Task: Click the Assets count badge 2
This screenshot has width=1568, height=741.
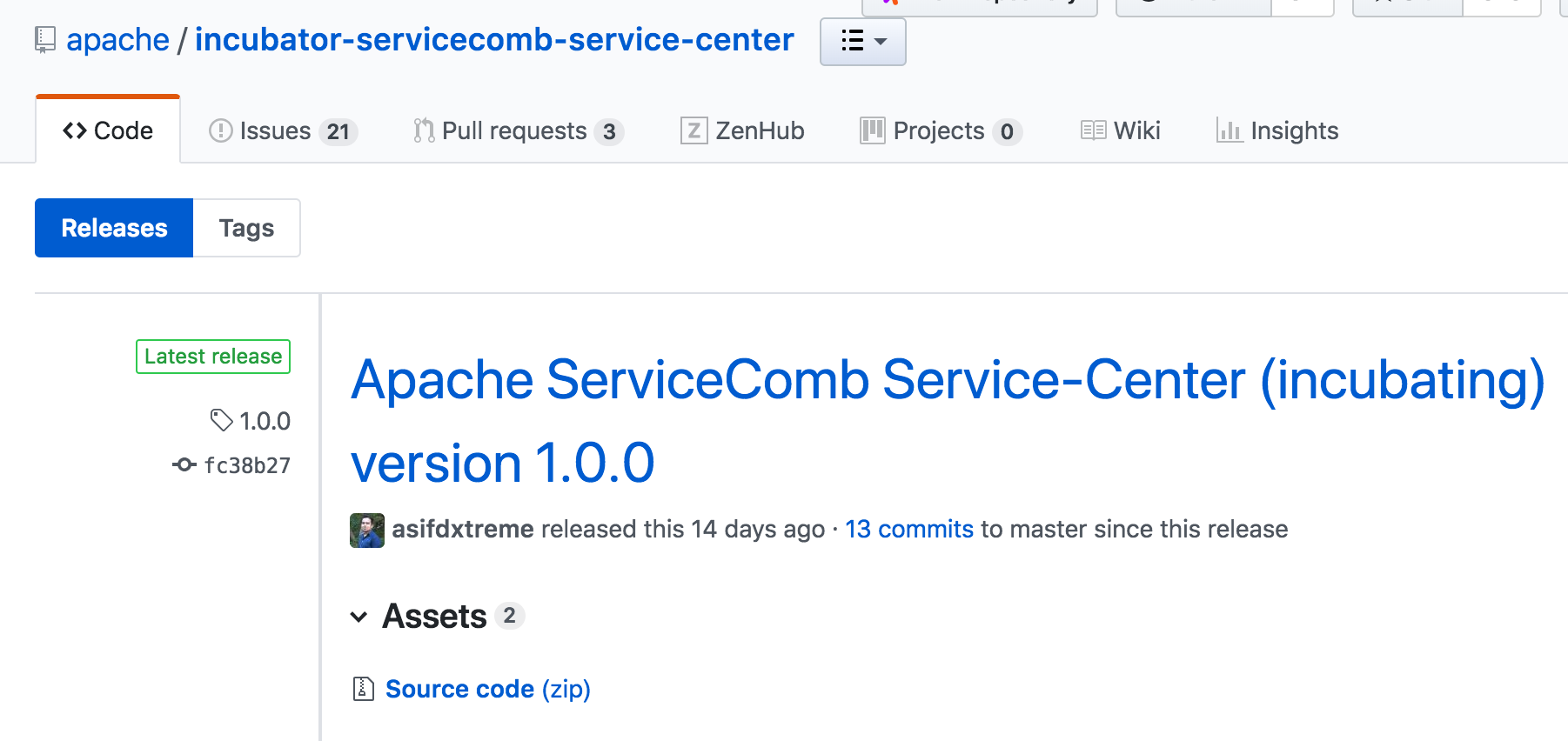Action: [x=510, y=616]
